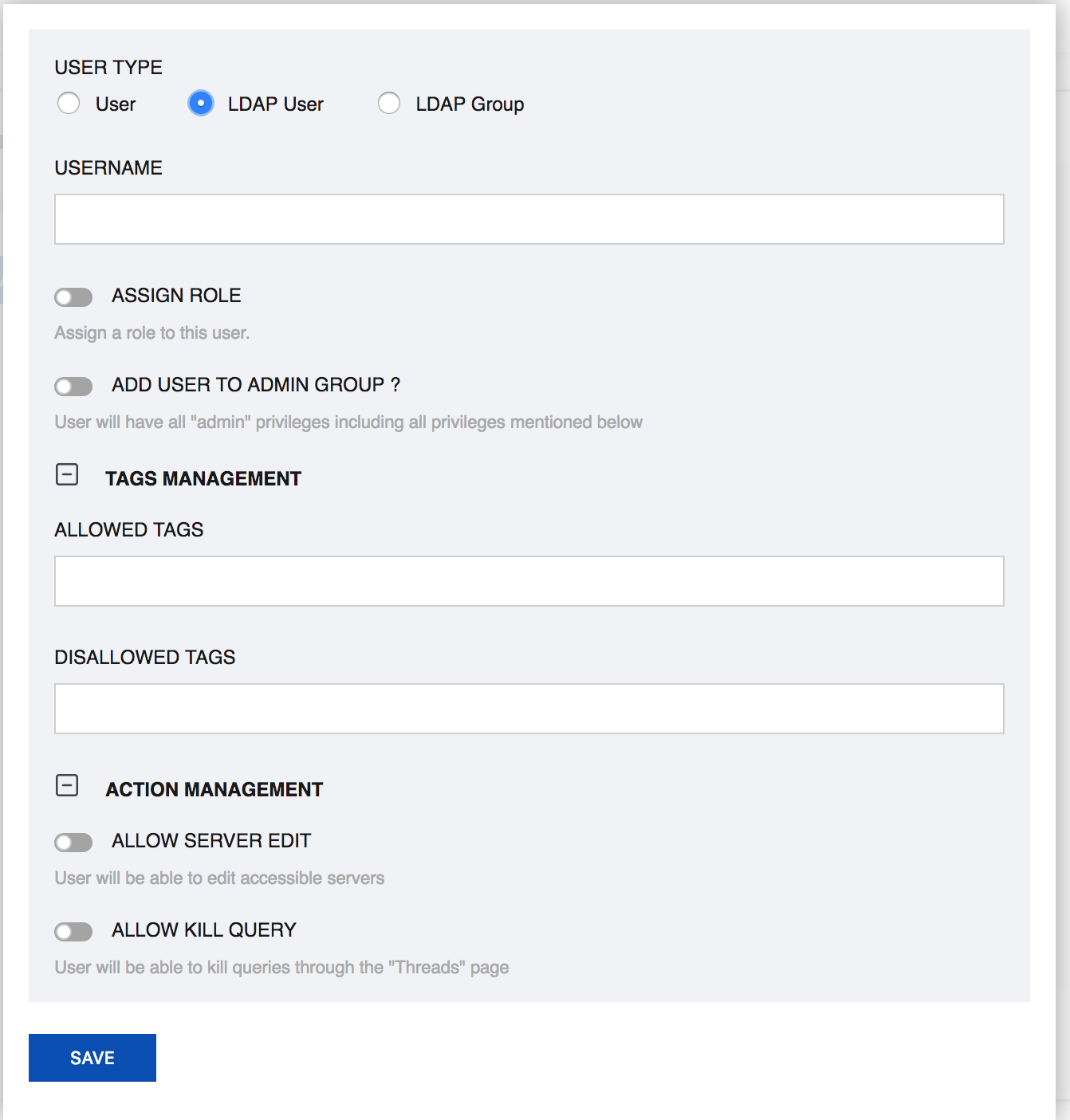Image resolution: width=1070 pixels, height=1120 pixels.
Task: Enable the Allow Server Edit switch
Action: [x=73, y=843]
